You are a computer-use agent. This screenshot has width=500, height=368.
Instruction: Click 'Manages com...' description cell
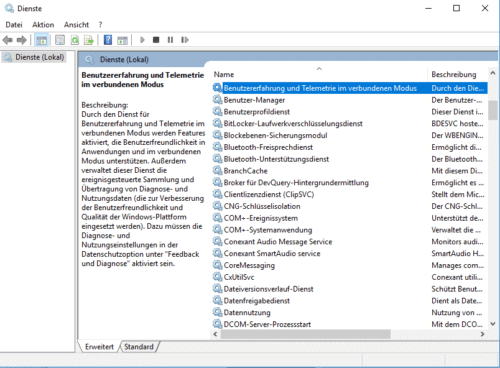pyautogui.click(x=457, y=265)
